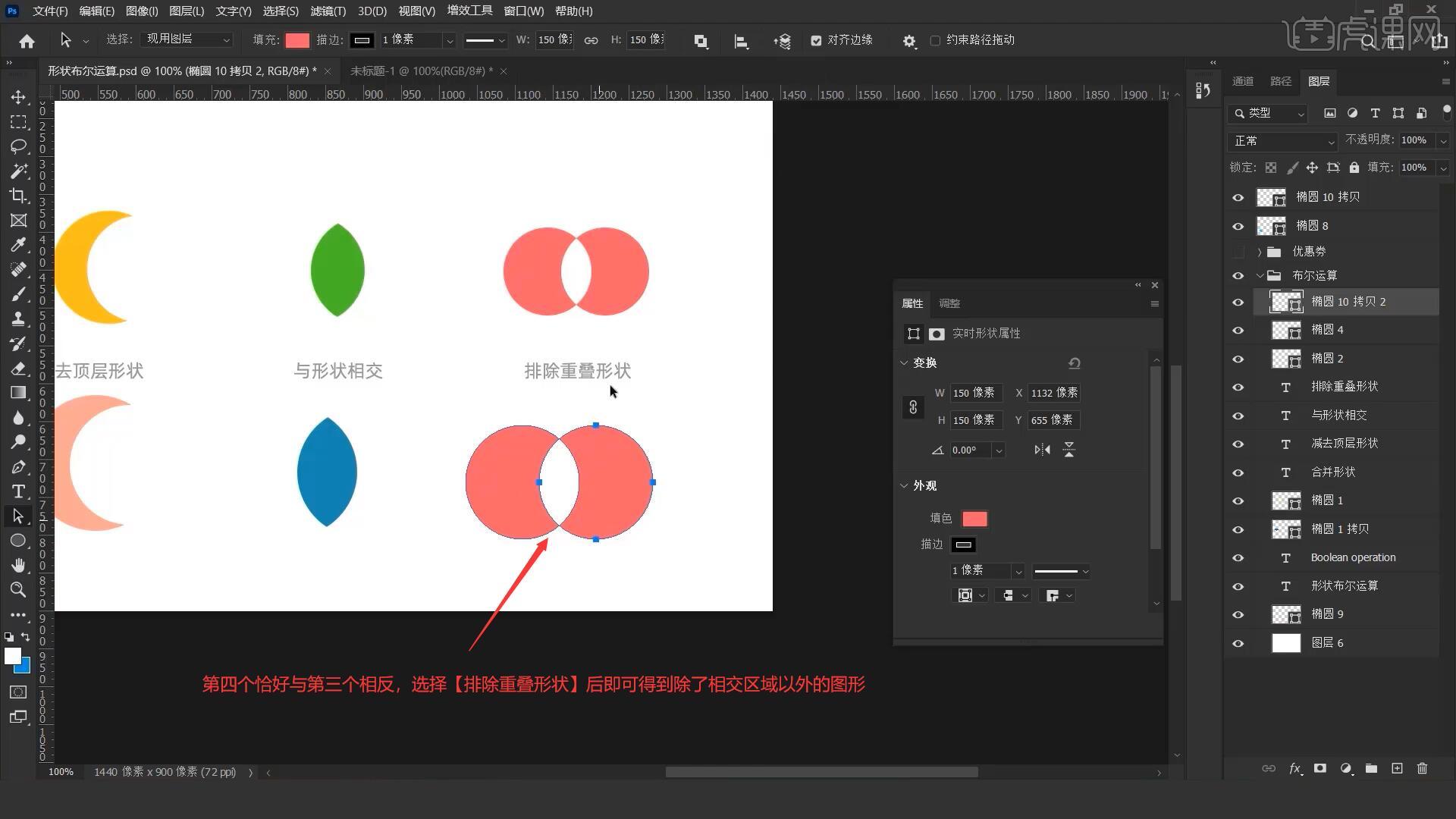The height and width of the screenshot is (819, 1456).
Task: Collapse the 布尔运算 layer group
Action: [1260, 276]
